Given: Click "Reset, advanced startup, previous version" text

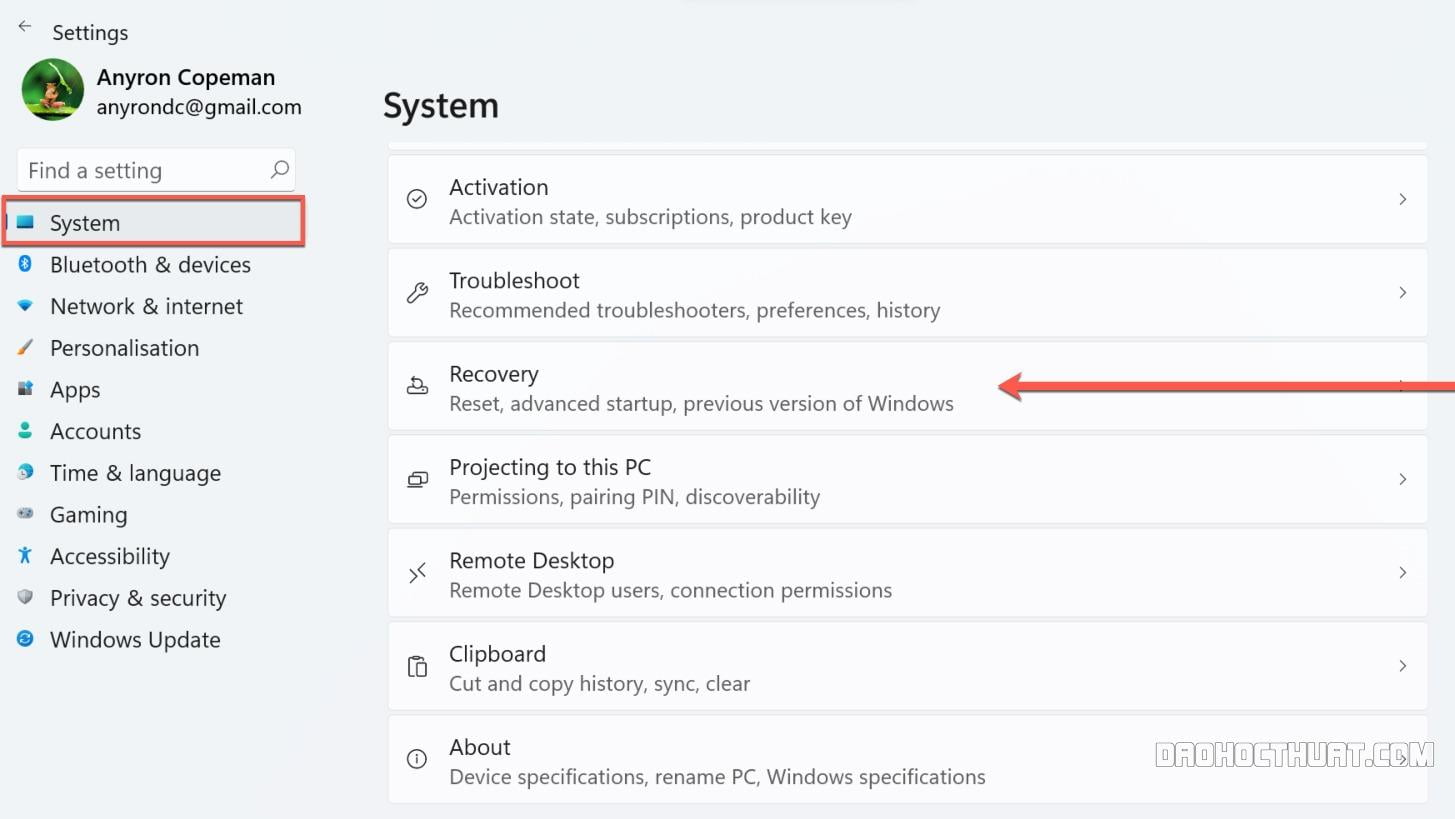Looking at the screenshot, I should point(701,404).
